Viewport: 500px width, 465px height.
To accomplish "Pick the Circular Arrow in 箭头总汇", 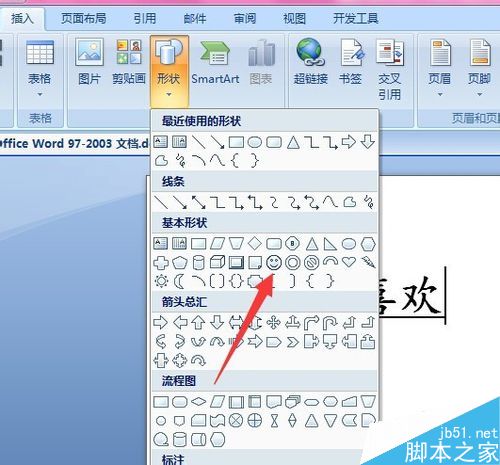I will [x=199, y=360].
